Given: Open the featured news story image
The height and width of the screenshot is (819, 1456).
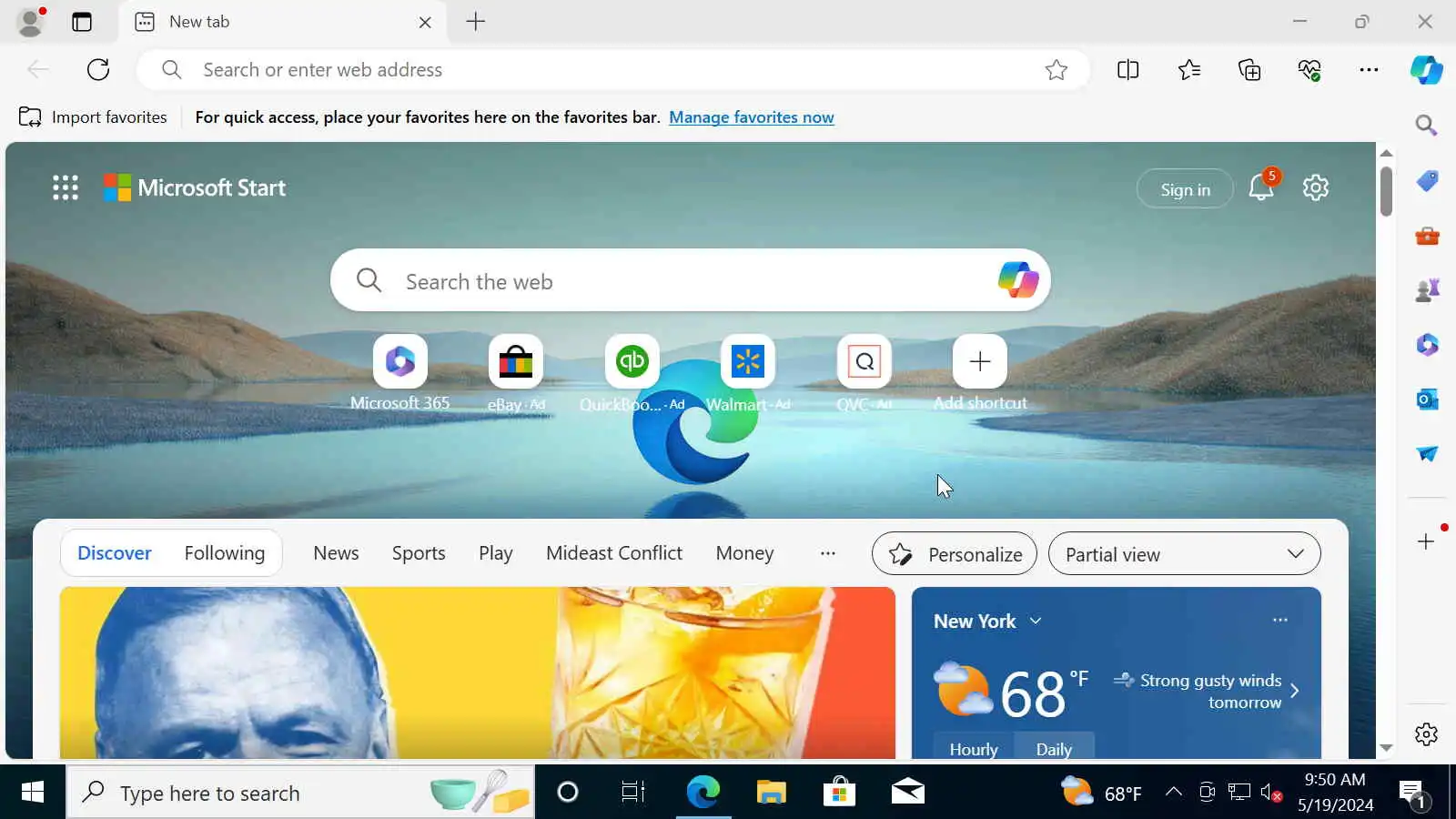Looking at the screenshot, I should (x=478, y=672).
